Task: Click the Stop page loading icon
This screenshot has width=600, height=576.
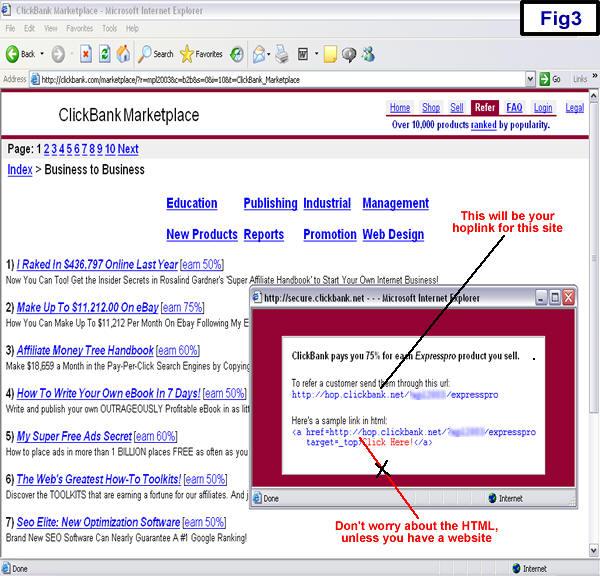Action: [86, 54]
